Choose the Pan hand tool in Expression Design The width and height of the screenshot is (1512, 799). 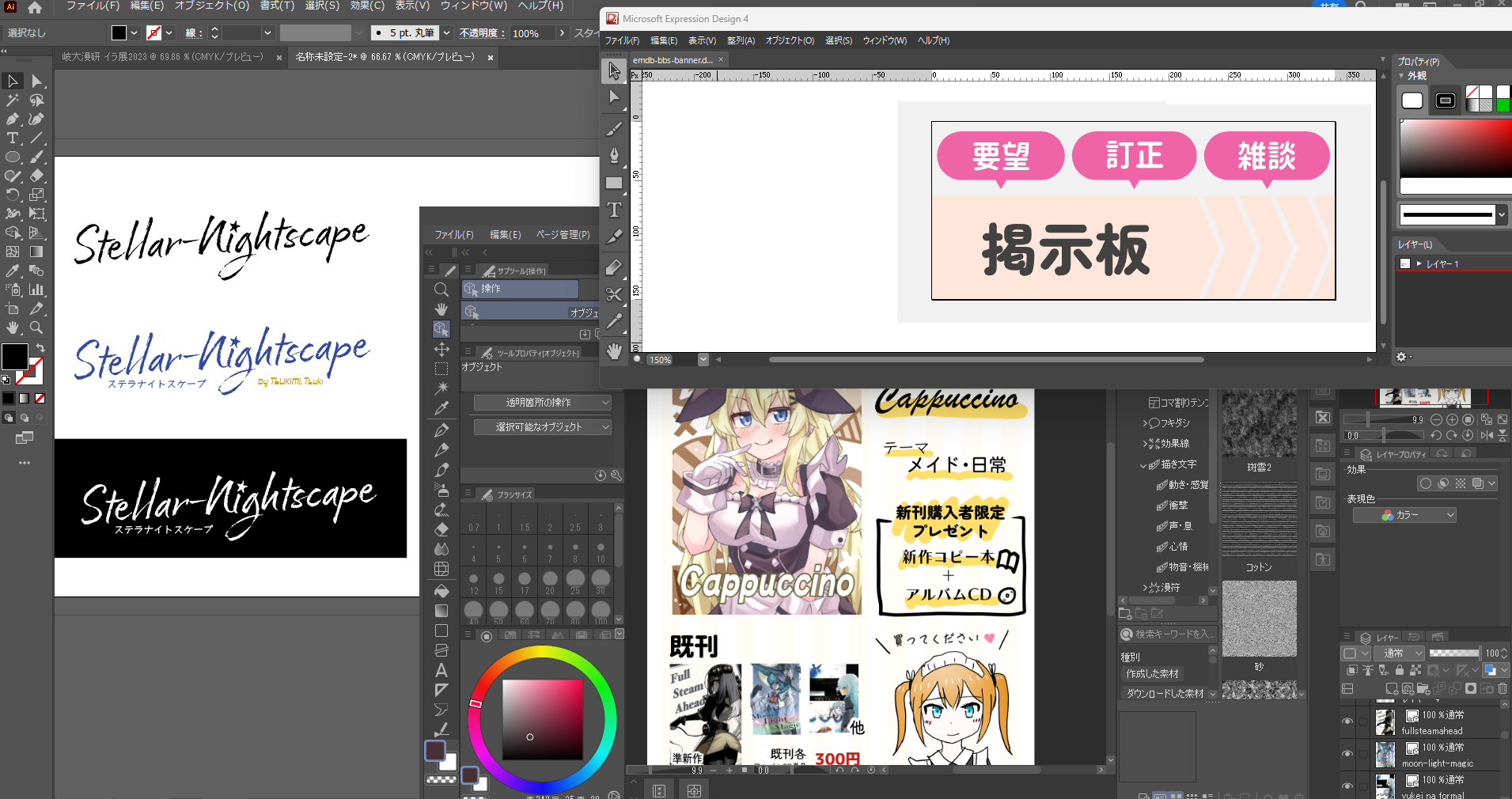pyautogui.click(x=614, y=350)
